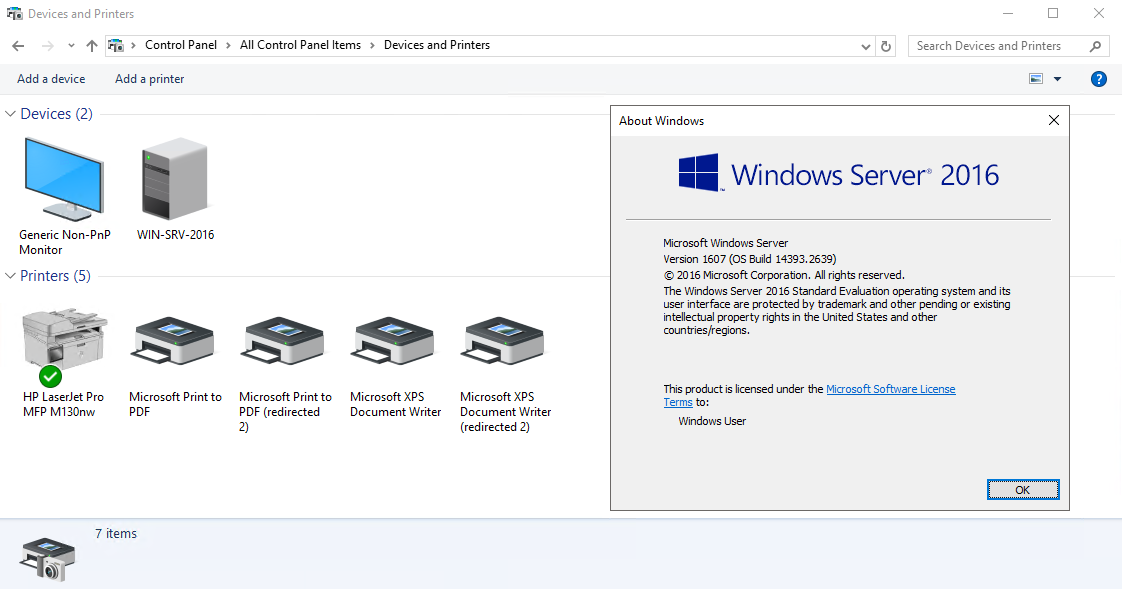Select Microsoft XPS Document Writer (redirected 2) icon
The image size is (1122, 589).
pos(503,340)
